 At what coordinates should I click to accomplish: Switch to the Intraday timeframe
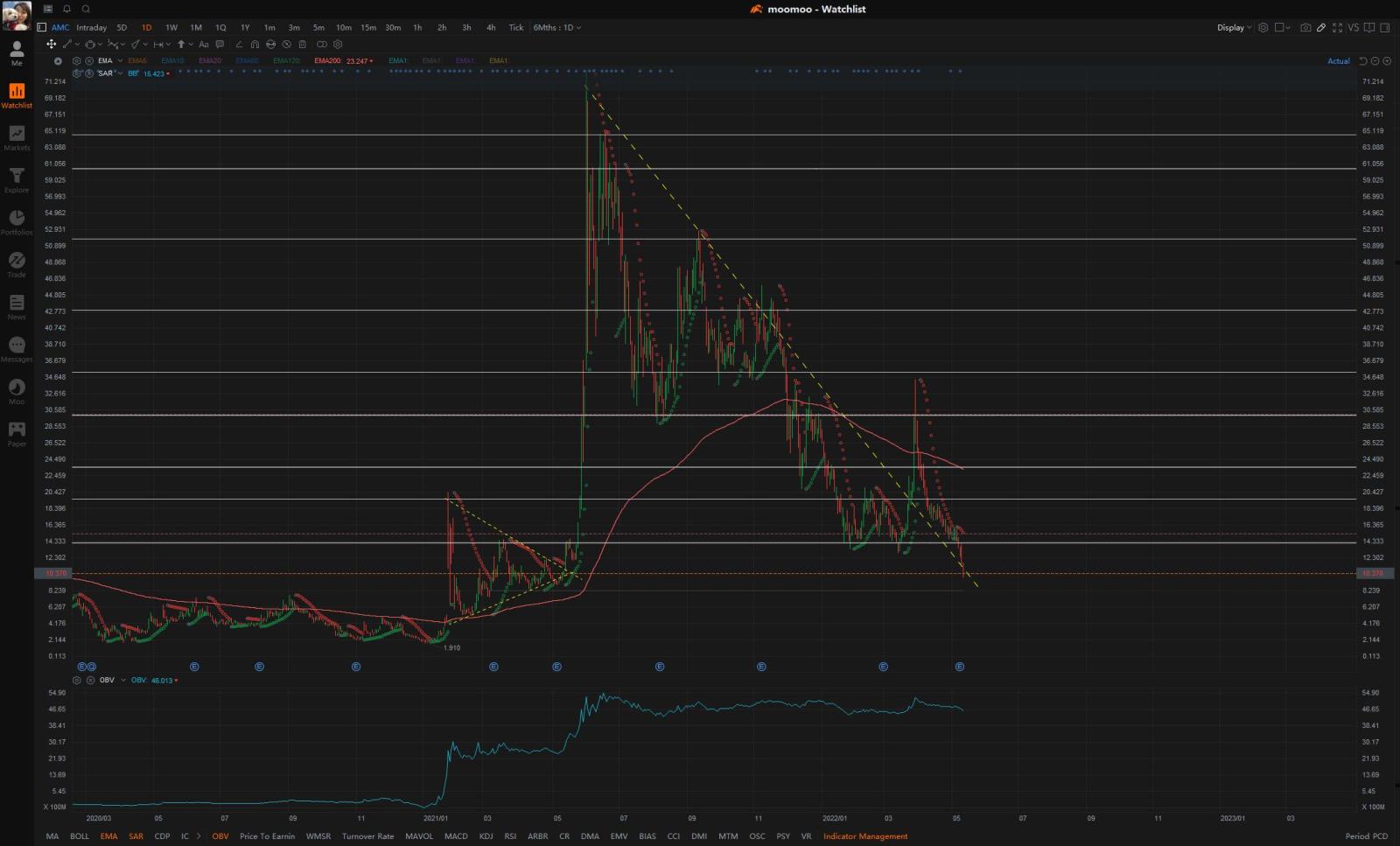91,27
